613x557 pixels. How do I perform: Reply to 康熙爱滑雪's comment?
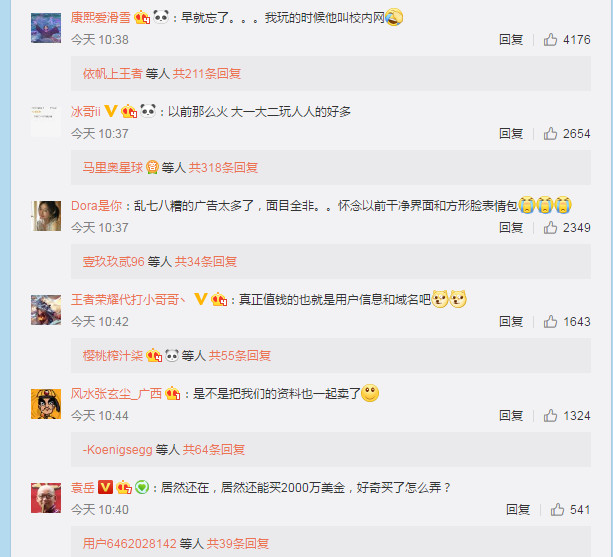click(x=511, y=39)
